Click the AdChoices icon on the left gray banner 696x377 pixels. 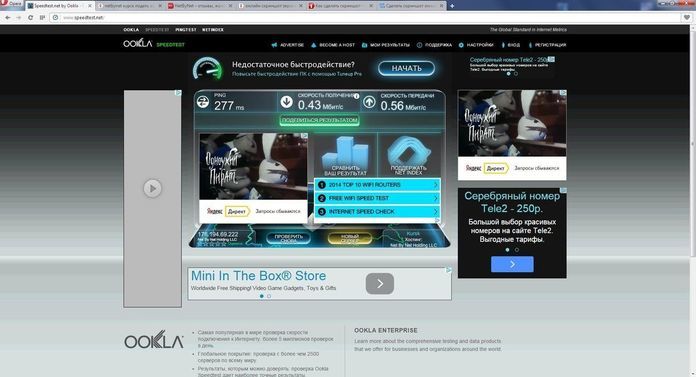tap(178, 93)
